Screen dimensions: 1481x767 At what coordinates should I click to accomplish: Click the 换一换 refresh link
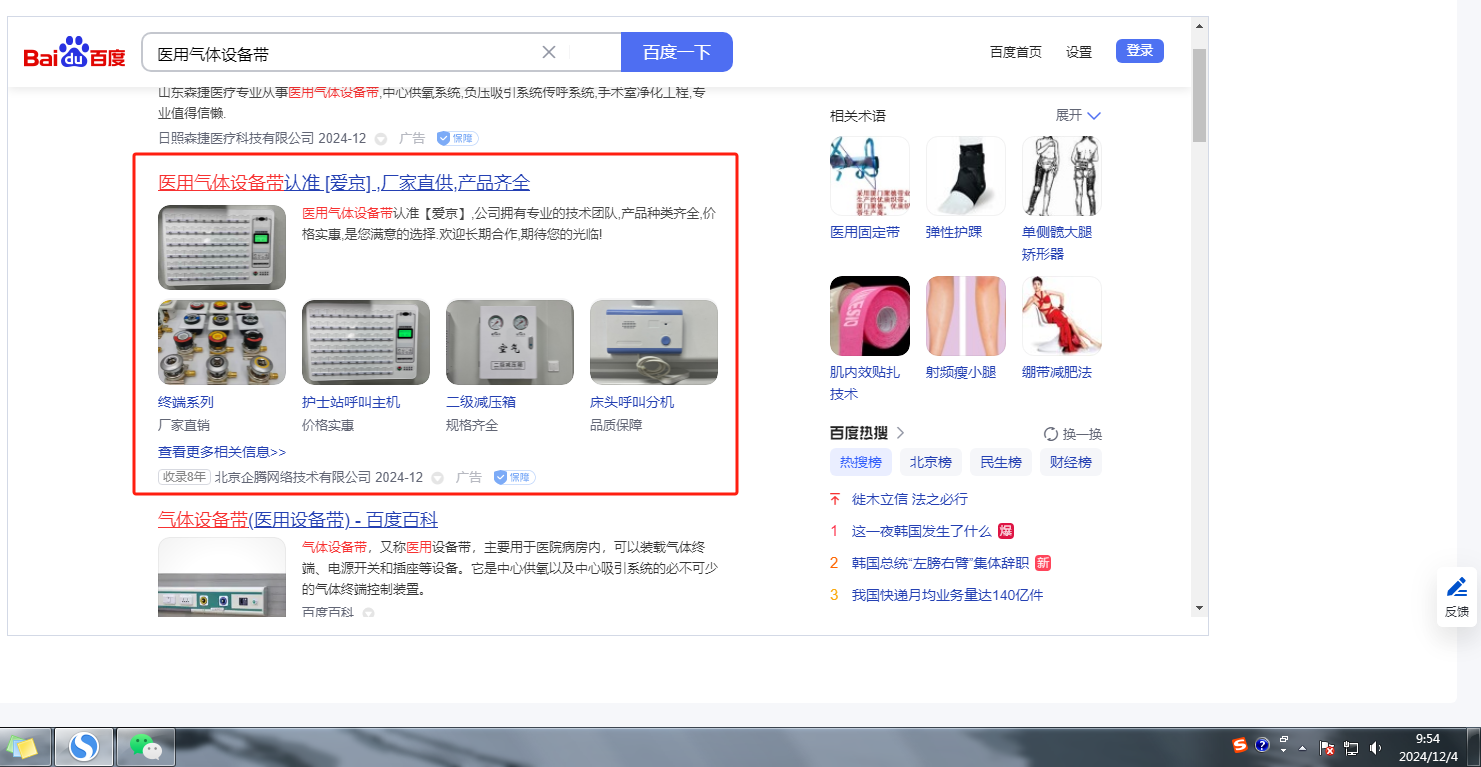point(1082,434)
